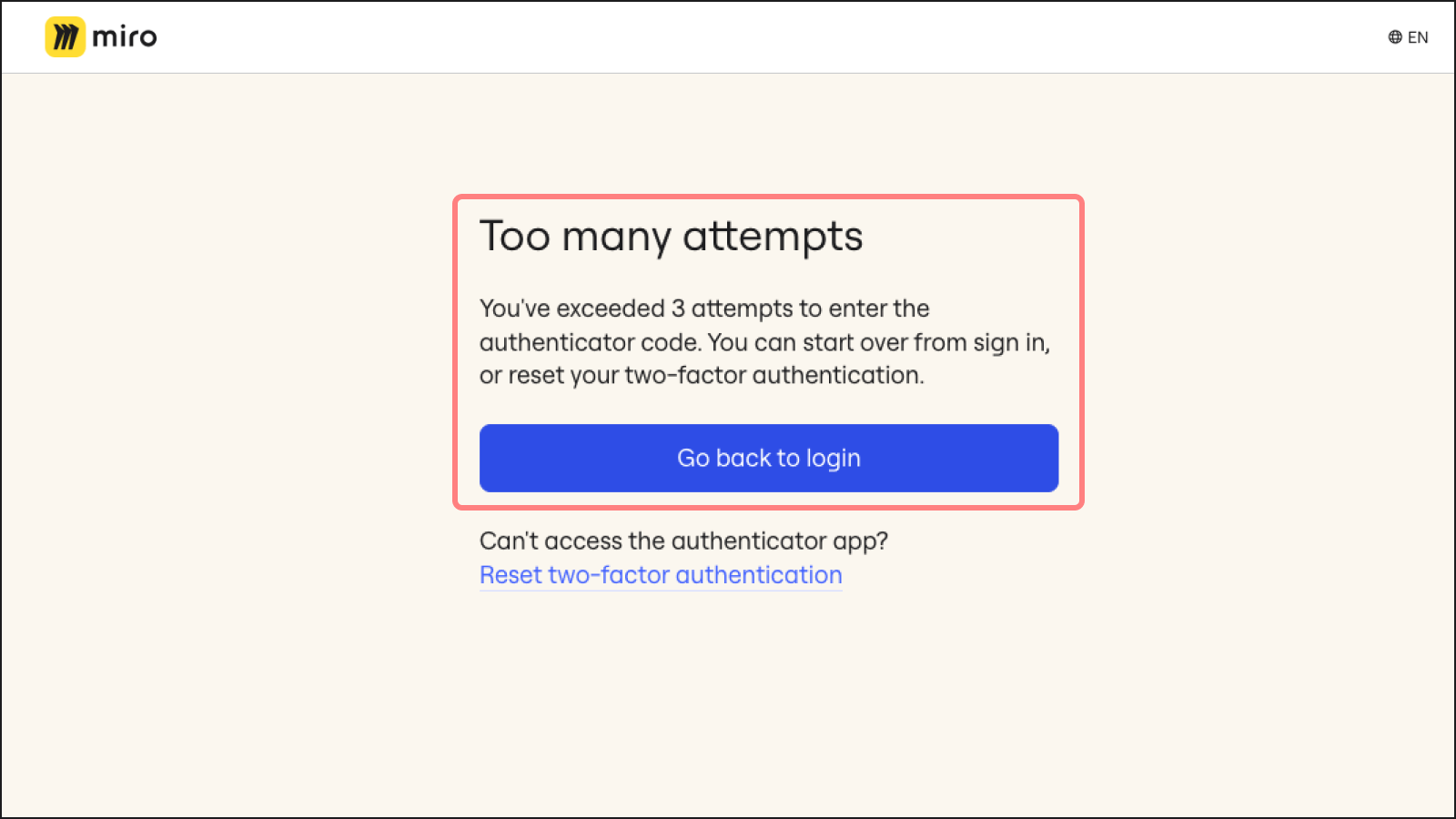The height and width of the screenshot is (819, 1456).
Task: Click "or reset your two-factor authentication" line
Action: (x=702, y=375)
